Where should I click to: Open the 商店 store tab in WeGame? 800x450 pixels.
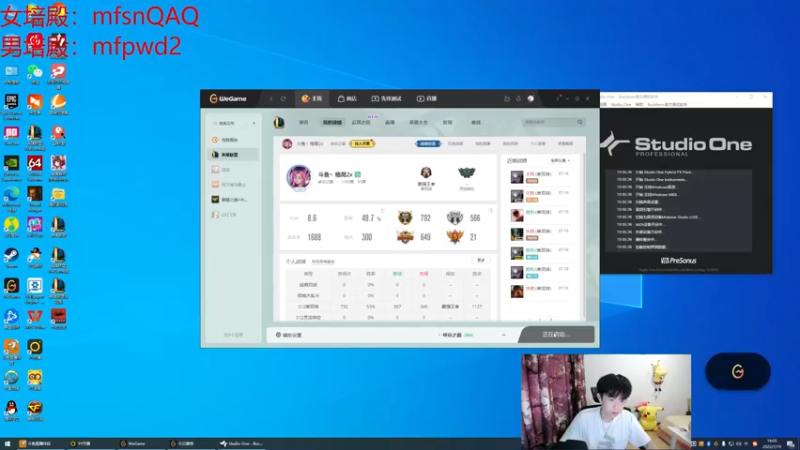[347, 98]
